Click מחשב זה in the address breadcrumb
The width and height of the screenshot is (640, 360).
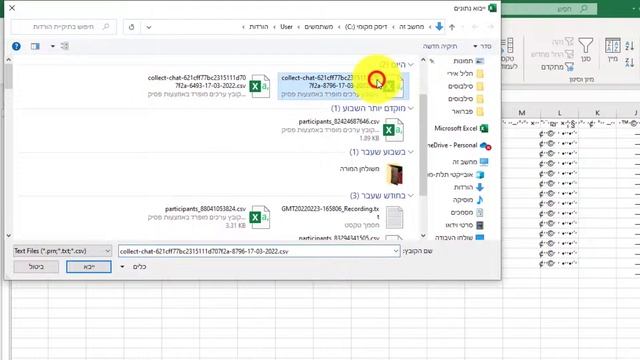(x=411, y=27)
